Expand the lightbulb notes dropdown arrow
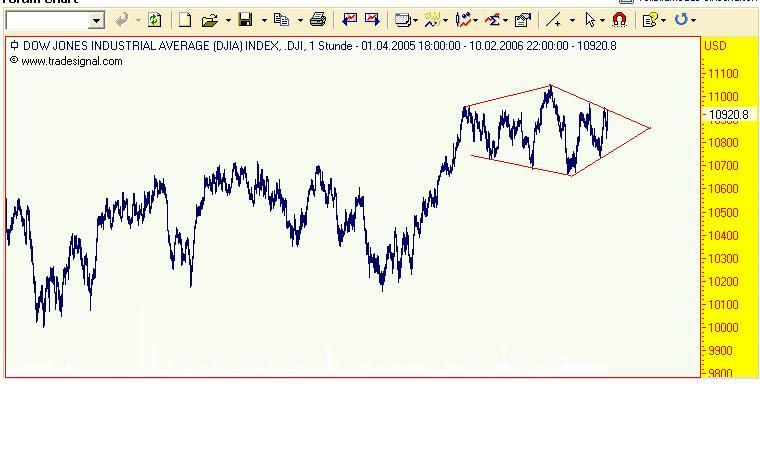760x460 pixels. pos(663,20)
